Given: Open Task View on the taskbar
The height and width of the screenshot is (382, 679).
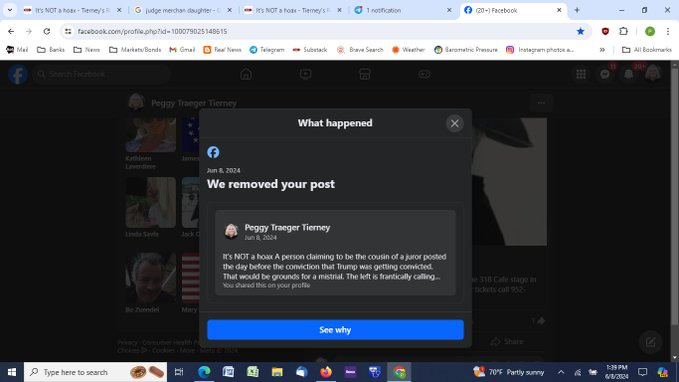Looking at the screenshot, I should pos(179,372).
